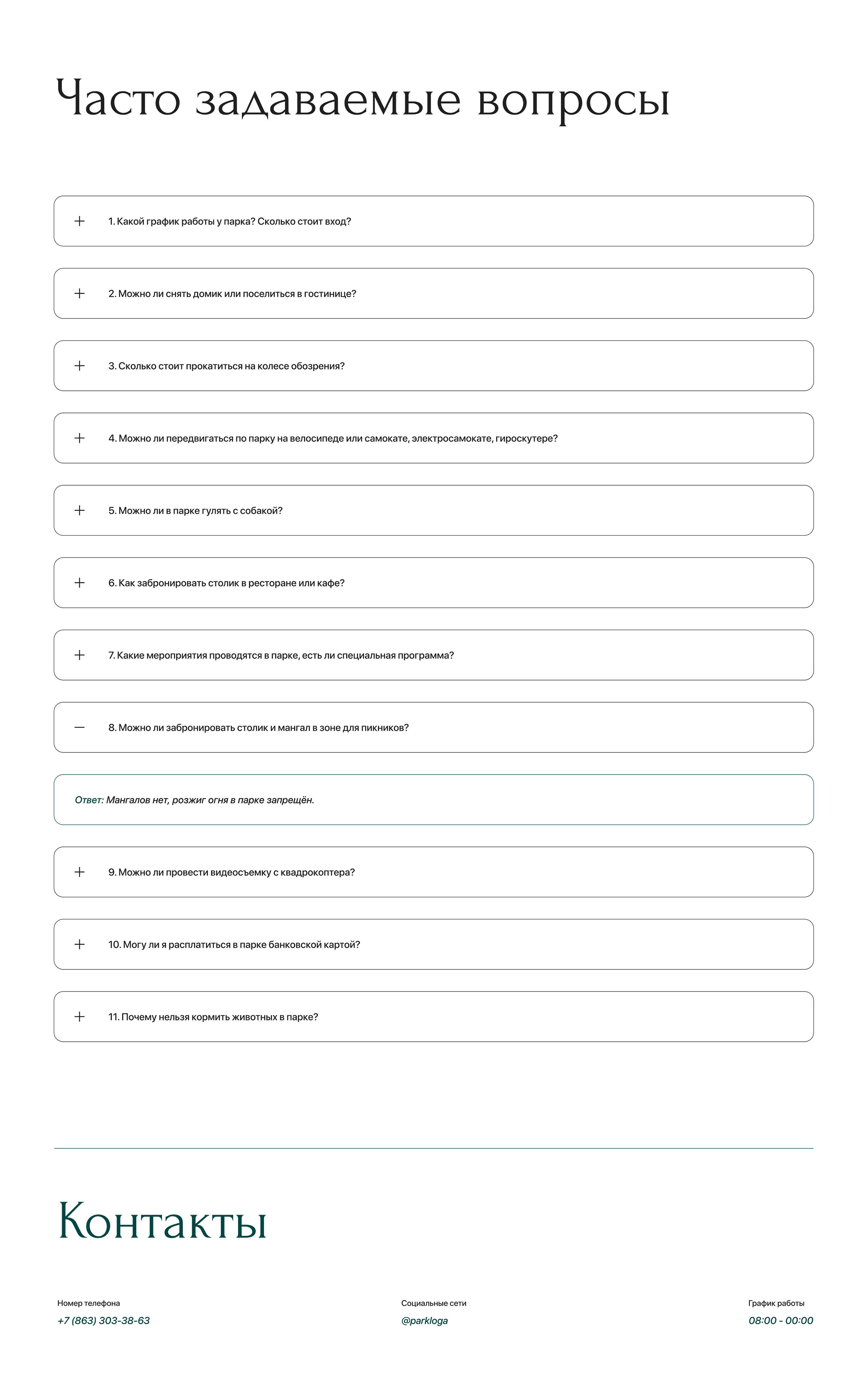Open question 11 about feeding animals plus icon
The width and height of the screenshot is (868, 1379).
(x=80, y=1016)
